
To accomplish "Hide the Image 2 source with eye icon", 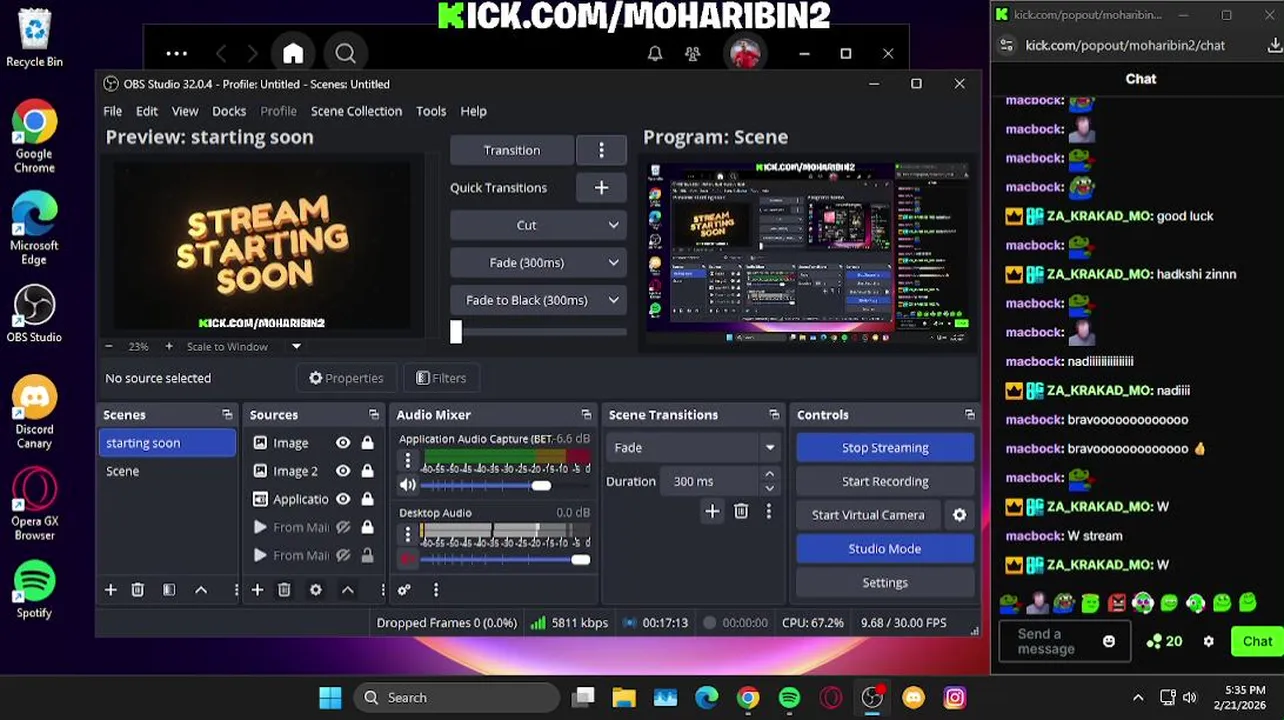I will (x=343, y=471).
